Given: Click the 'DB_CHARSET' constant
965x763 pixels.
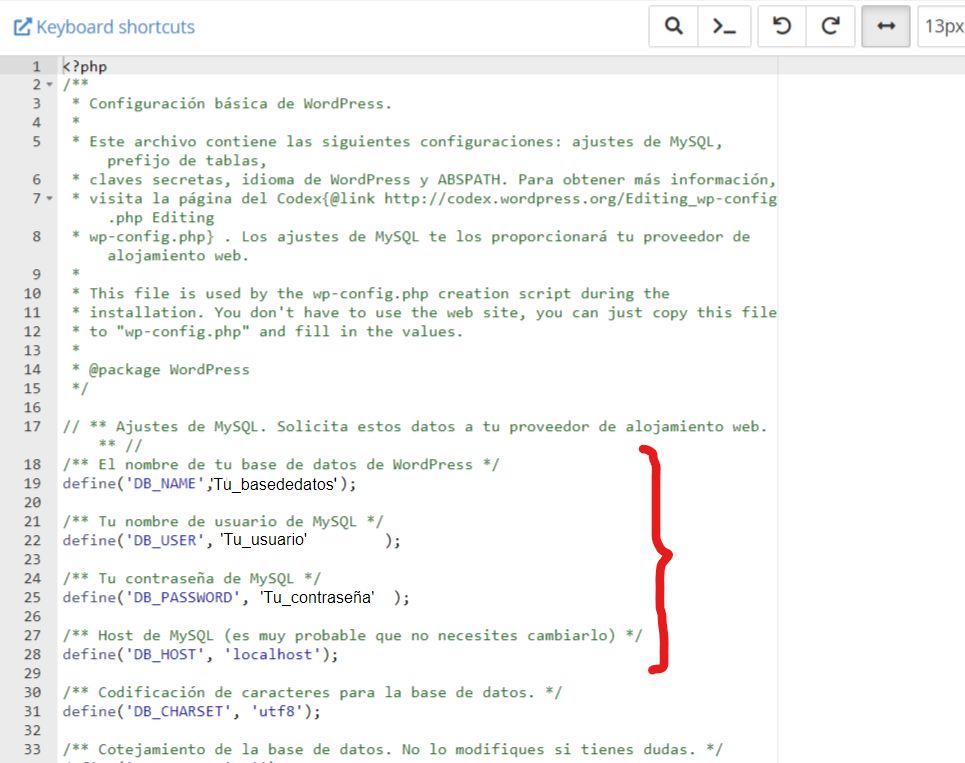Looking at the screenshot, I should pos(178,711).
